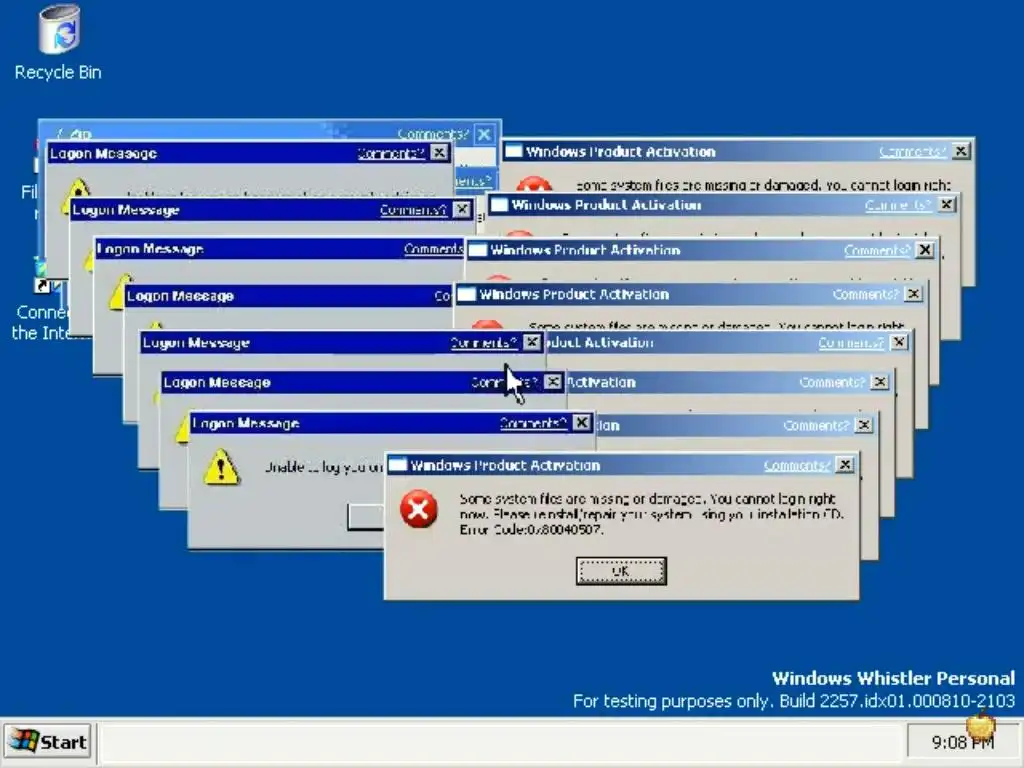Image resolution: width=1024 pixels, height=768 pixels.
Task: Click the 9:08 PM taskbar clock
Action: coord(963,743)
